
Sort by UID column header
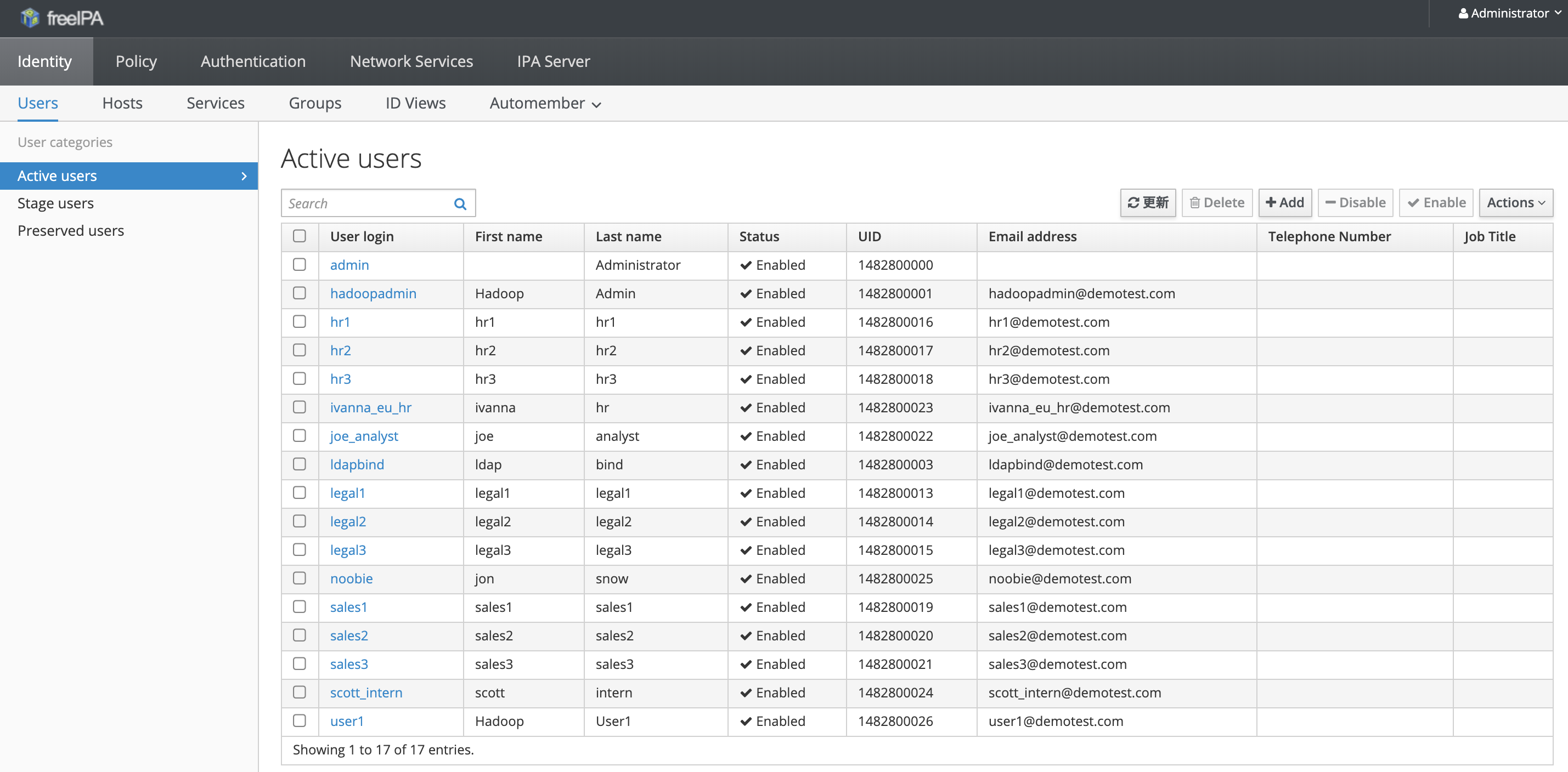(869, 237)
